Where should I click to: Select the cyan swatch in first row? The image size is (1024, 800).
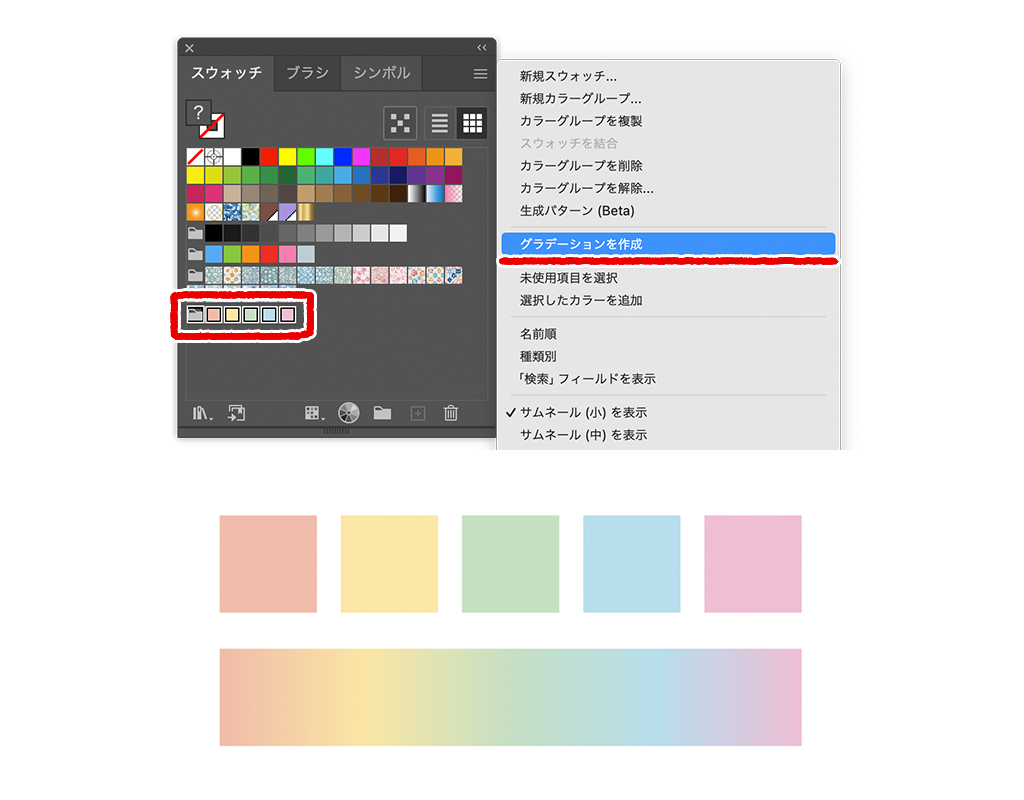(x=325, y=157)
